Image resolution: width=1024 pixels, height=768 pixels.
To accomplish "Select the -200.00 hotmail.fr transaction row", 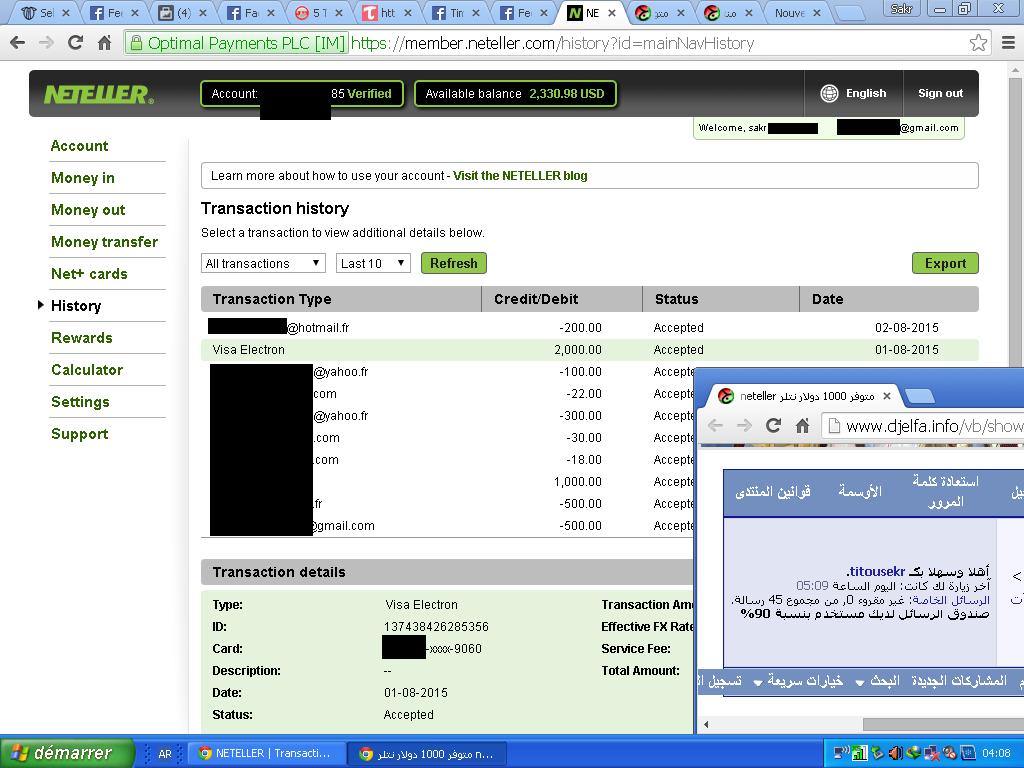I will pos(590,327).
